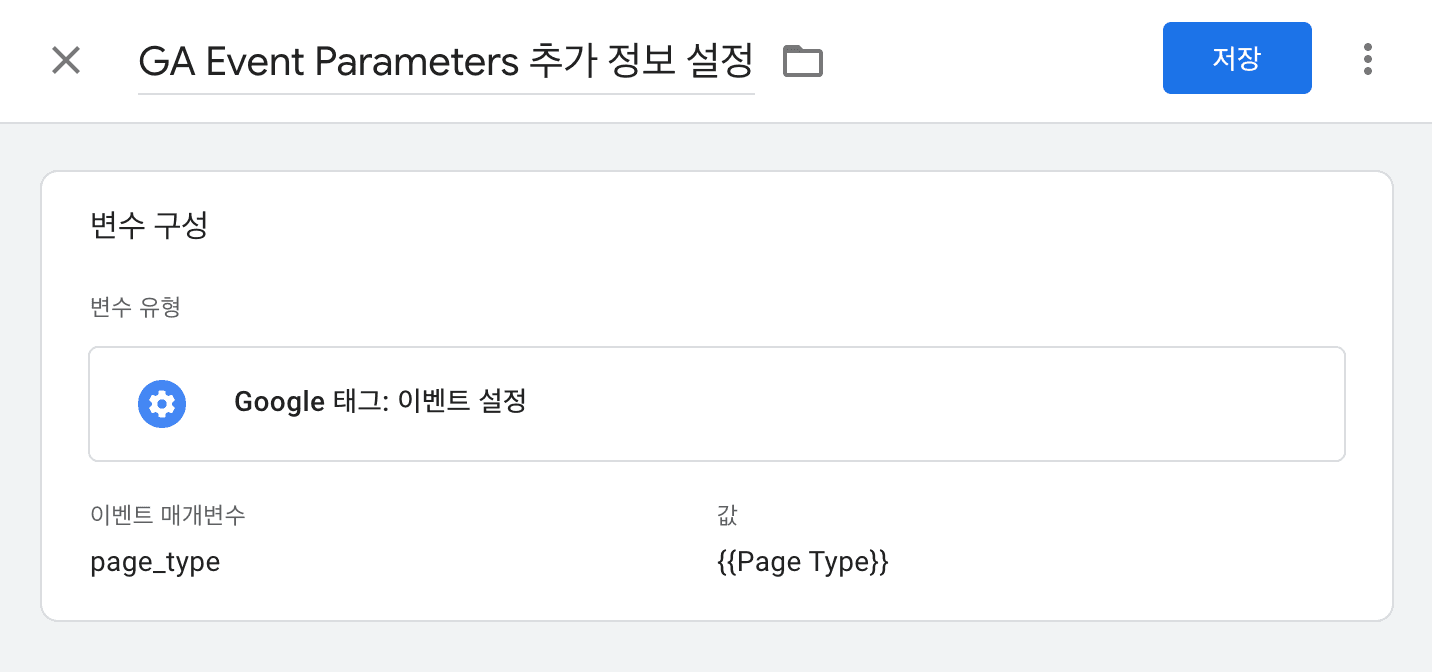Select the Google 태그: 이벤트 설정 variable type card
Viewport: 1432px width, 672px height.
tap(717, 404)
